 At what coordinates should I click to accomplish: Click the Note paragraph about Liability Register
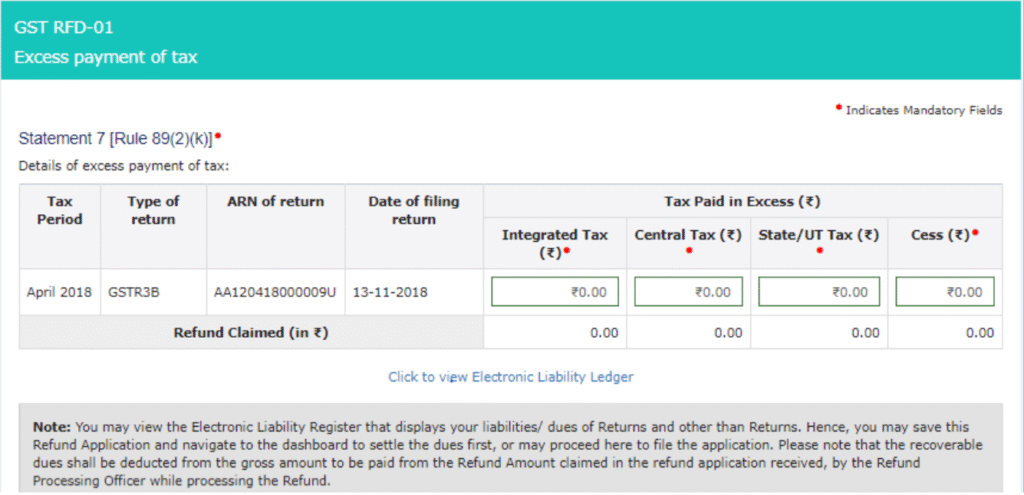tap(510, 452)
